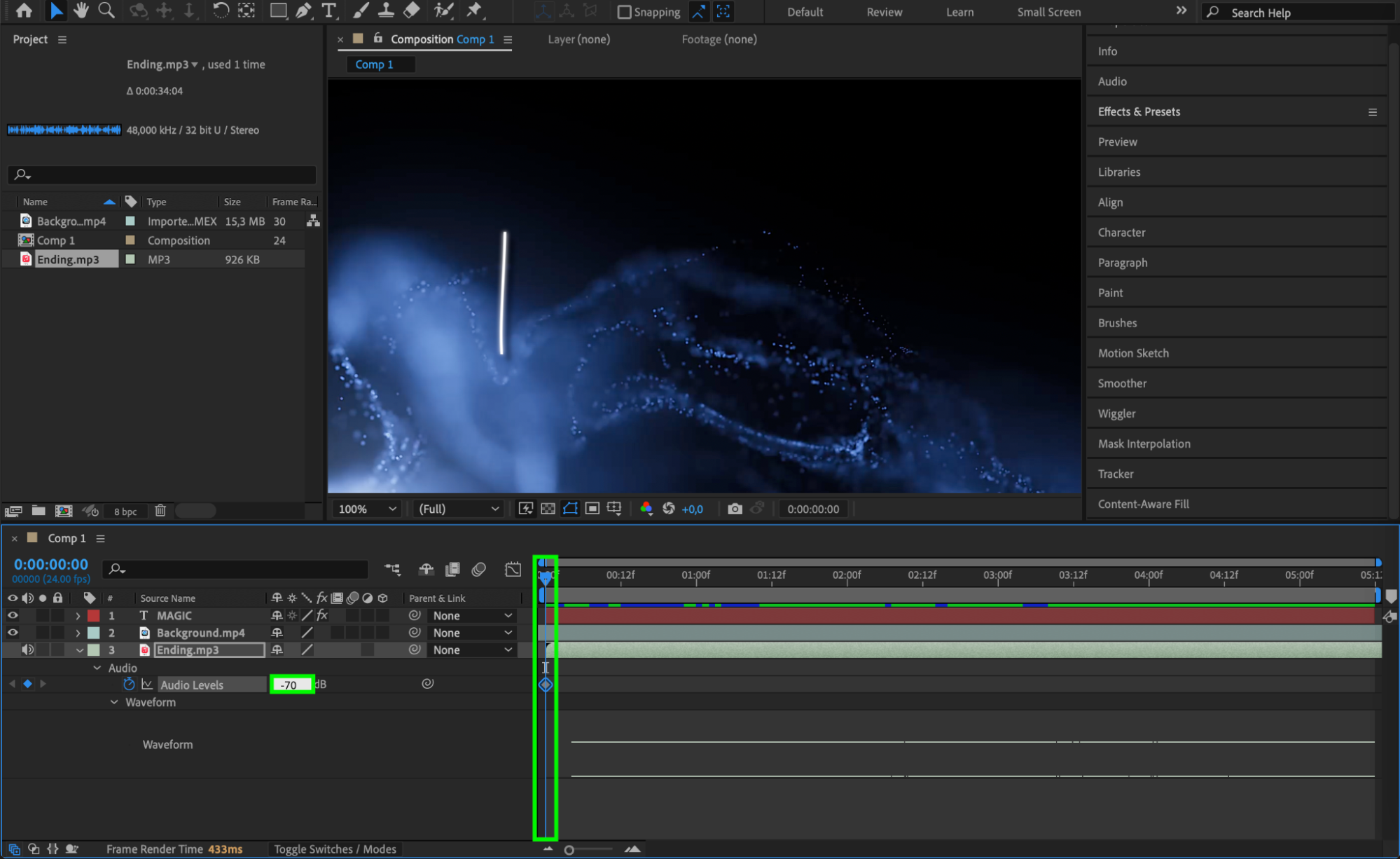Viewport: 1400px width, 859px height.
Task: Mute the Ending.mp3 audio layer
Action: tap(27, 650)
